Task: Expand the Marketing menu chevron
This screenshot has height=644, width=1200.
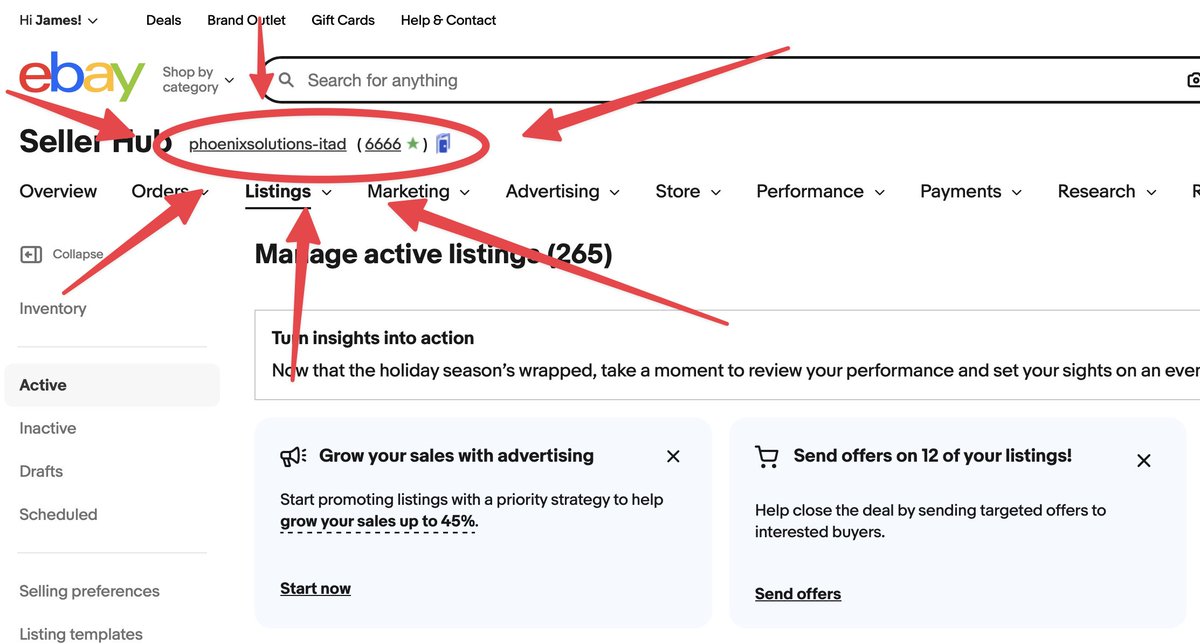Action: tap(464, 192)
